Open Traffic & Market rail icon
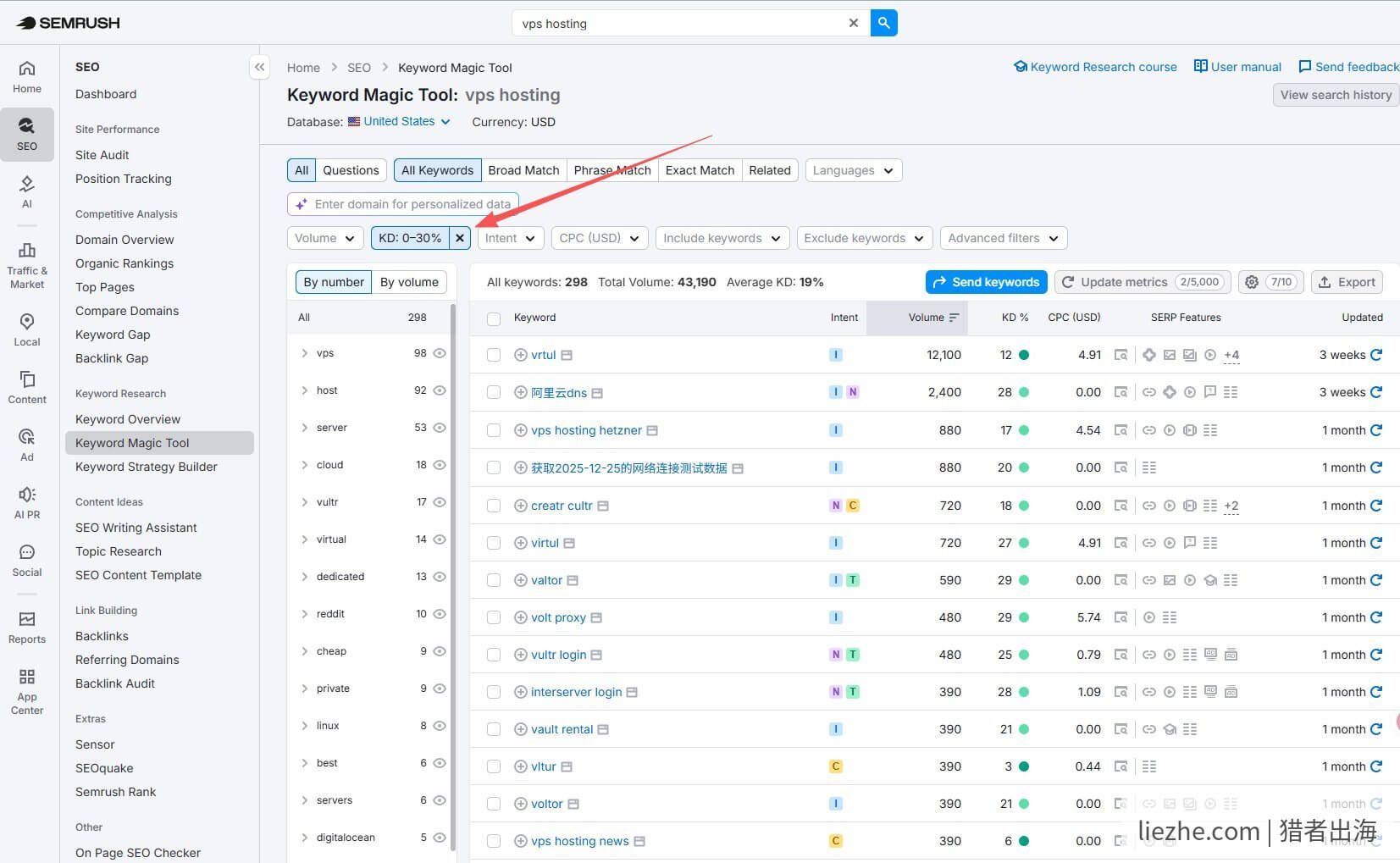The image size is (1400, 863). [27, 265]
